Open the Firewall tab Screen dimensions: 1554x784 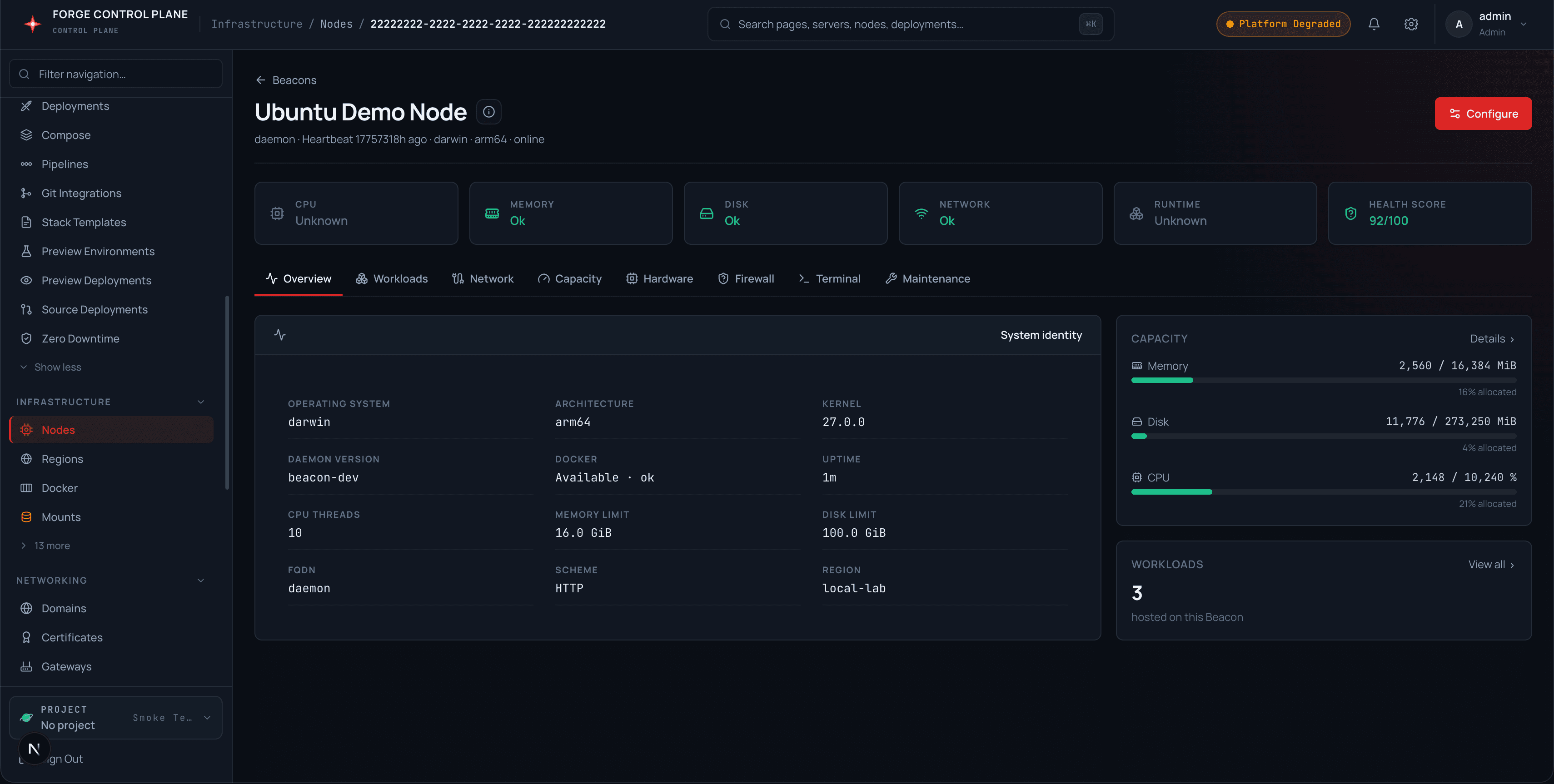(746, 278)
